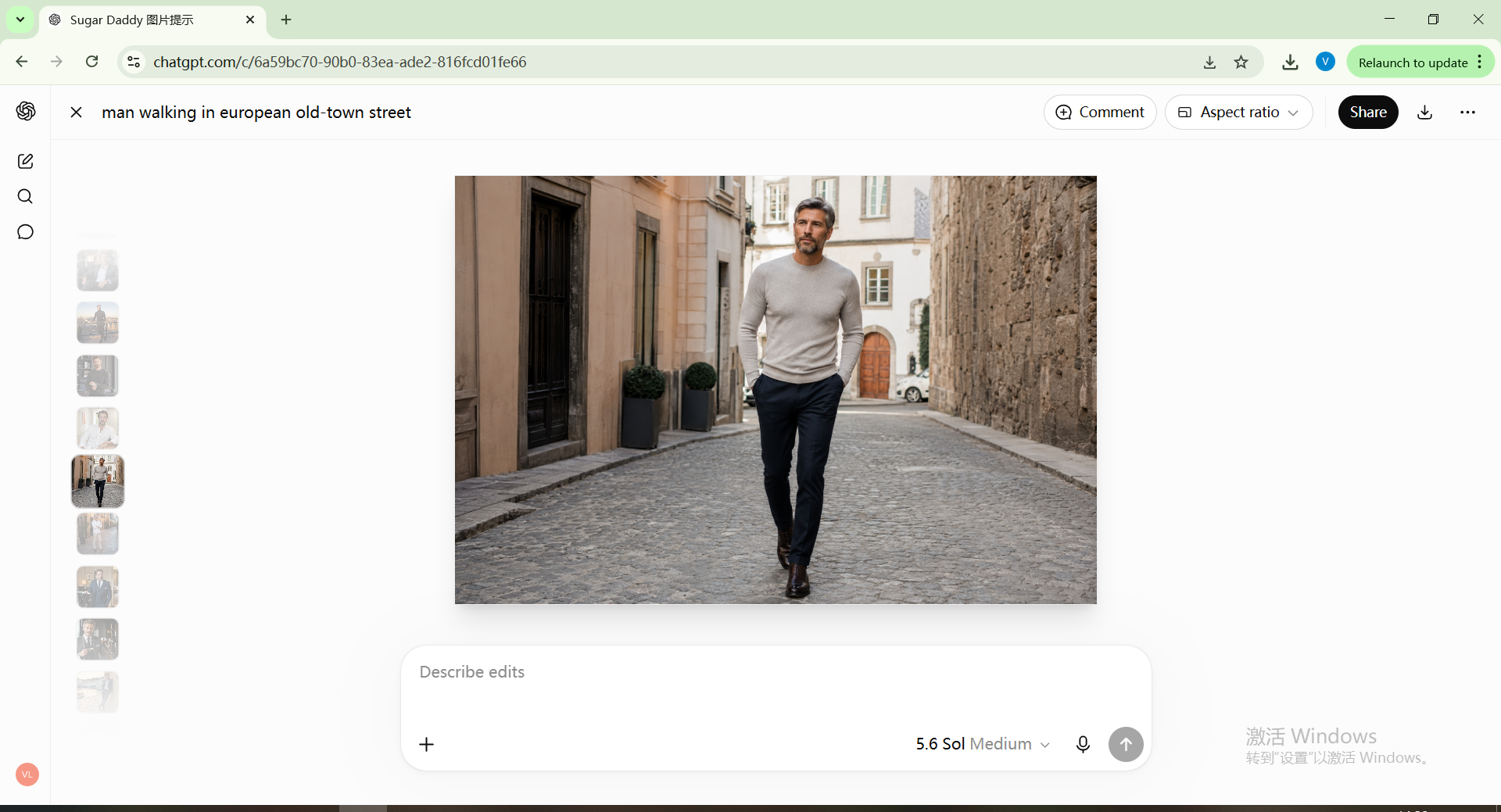
Task: Click the send arrow button
Action: click(x=1126, y=744)
